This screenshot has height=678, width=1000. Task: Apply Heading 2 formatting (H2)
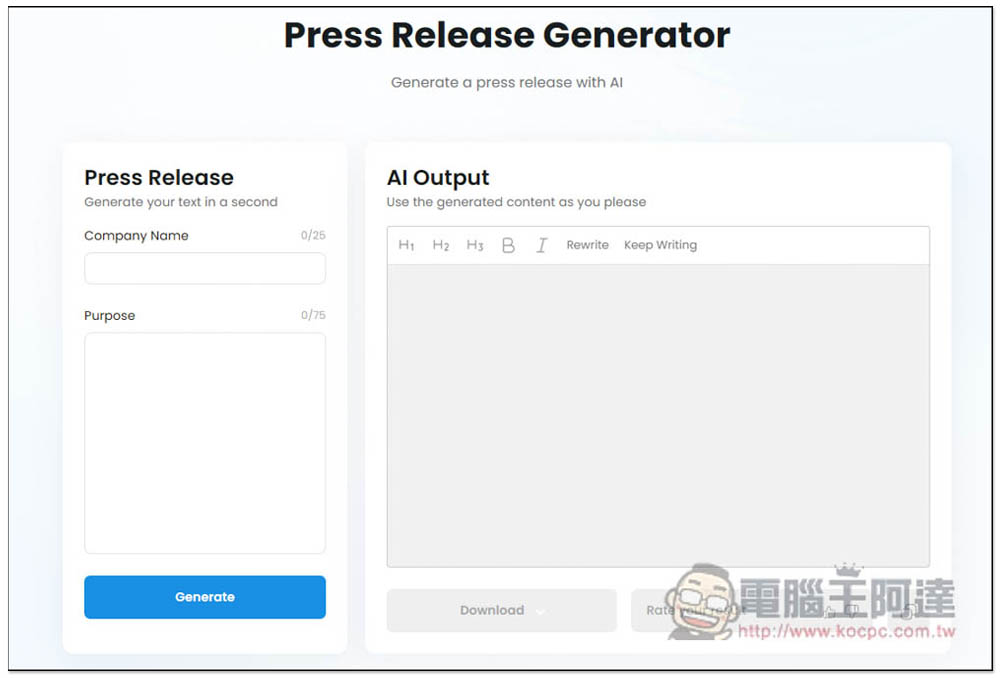click(x=441, y=245)
